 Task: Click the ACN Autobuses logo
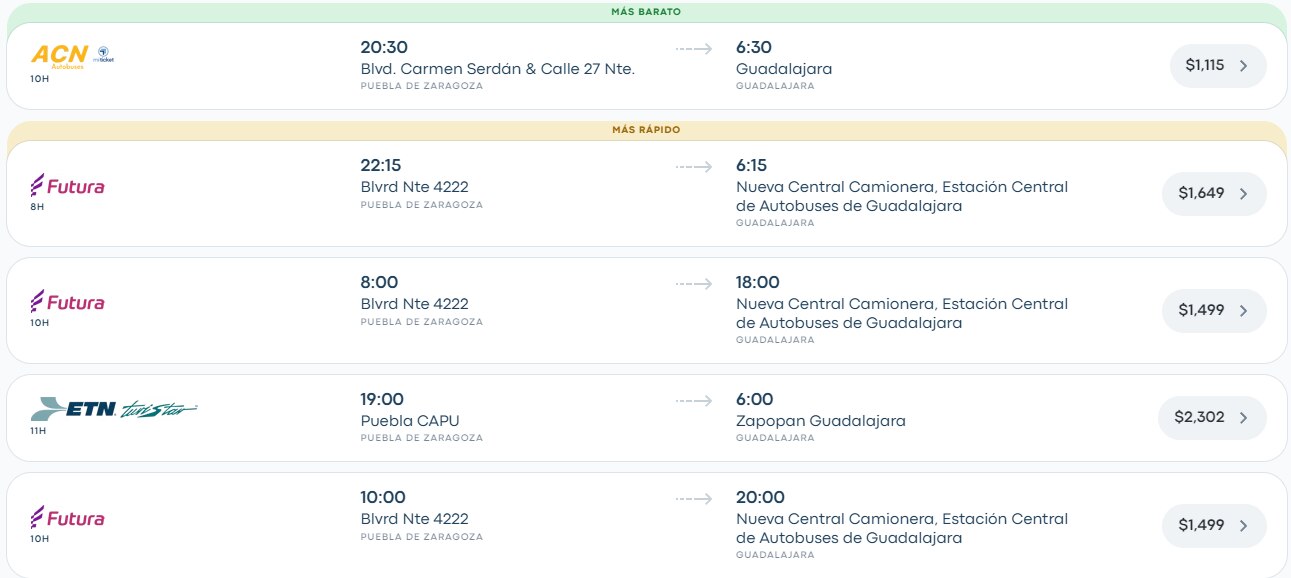tap(60, 55)
